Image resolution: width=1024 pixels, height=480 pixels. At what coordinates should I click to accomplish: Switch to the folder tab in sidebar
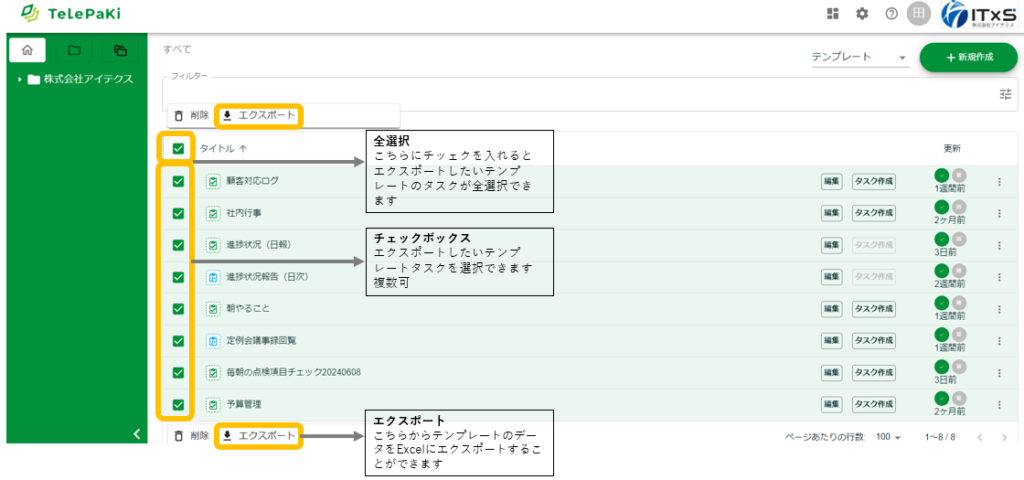(74, 50)
